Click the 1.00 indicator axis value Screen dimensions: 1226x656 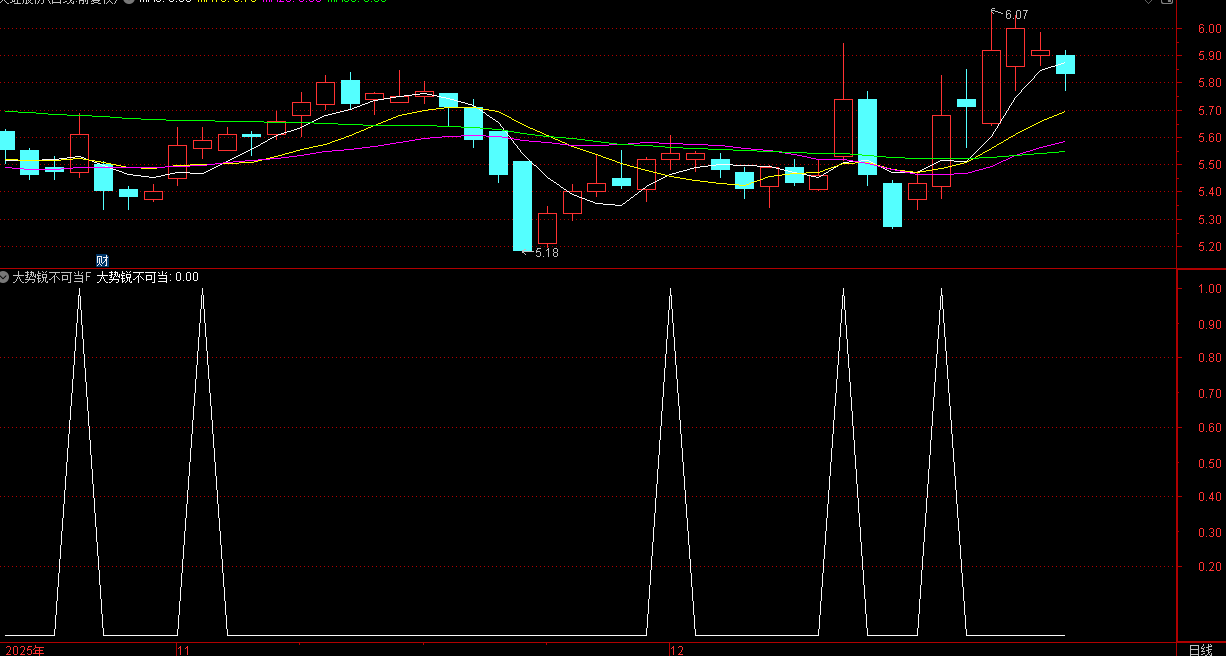1210,289
